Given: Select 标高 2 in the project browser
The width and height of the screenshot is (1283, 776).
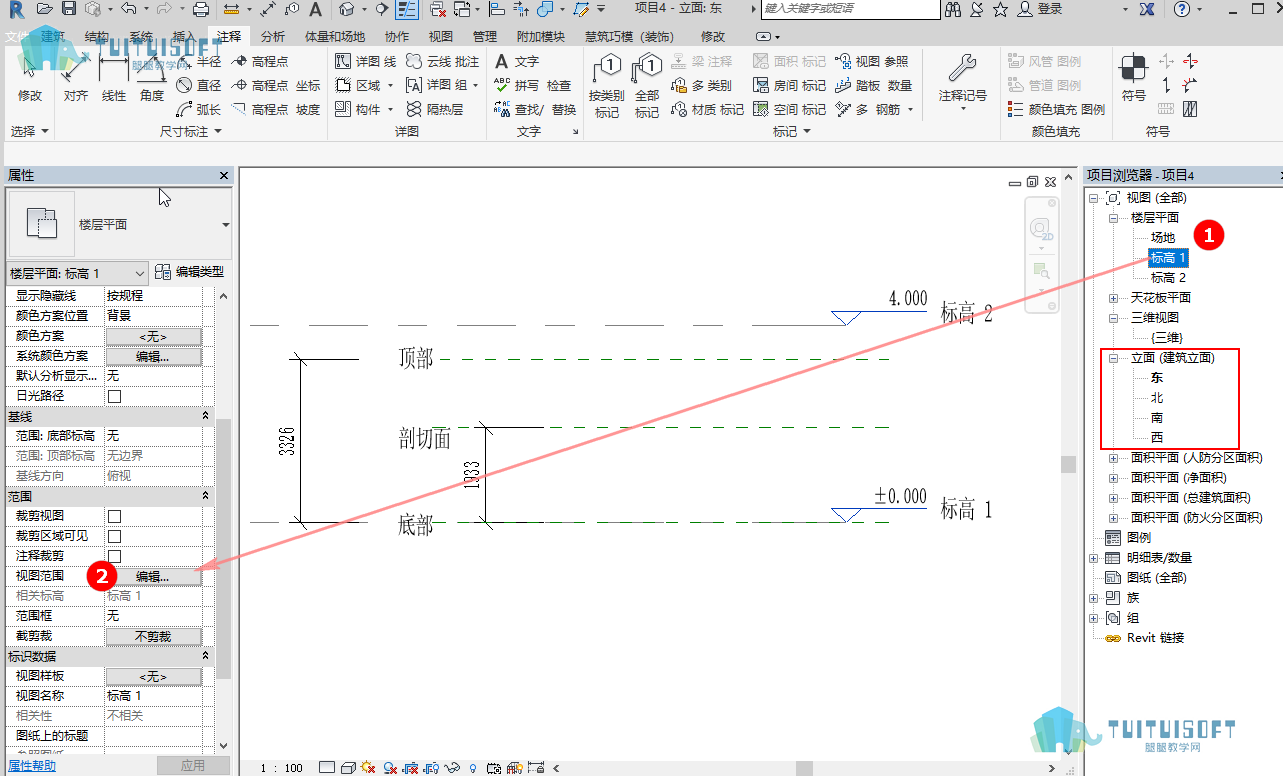Looking at the screenshot, I should 1168,278.
